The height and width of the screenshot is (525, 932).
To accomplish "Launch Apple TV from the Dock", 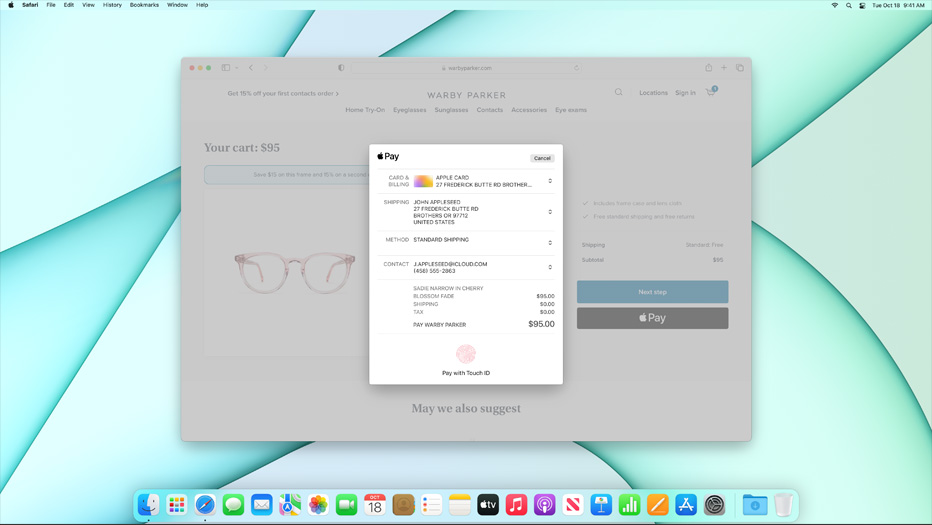I will [x=488, y=505].
